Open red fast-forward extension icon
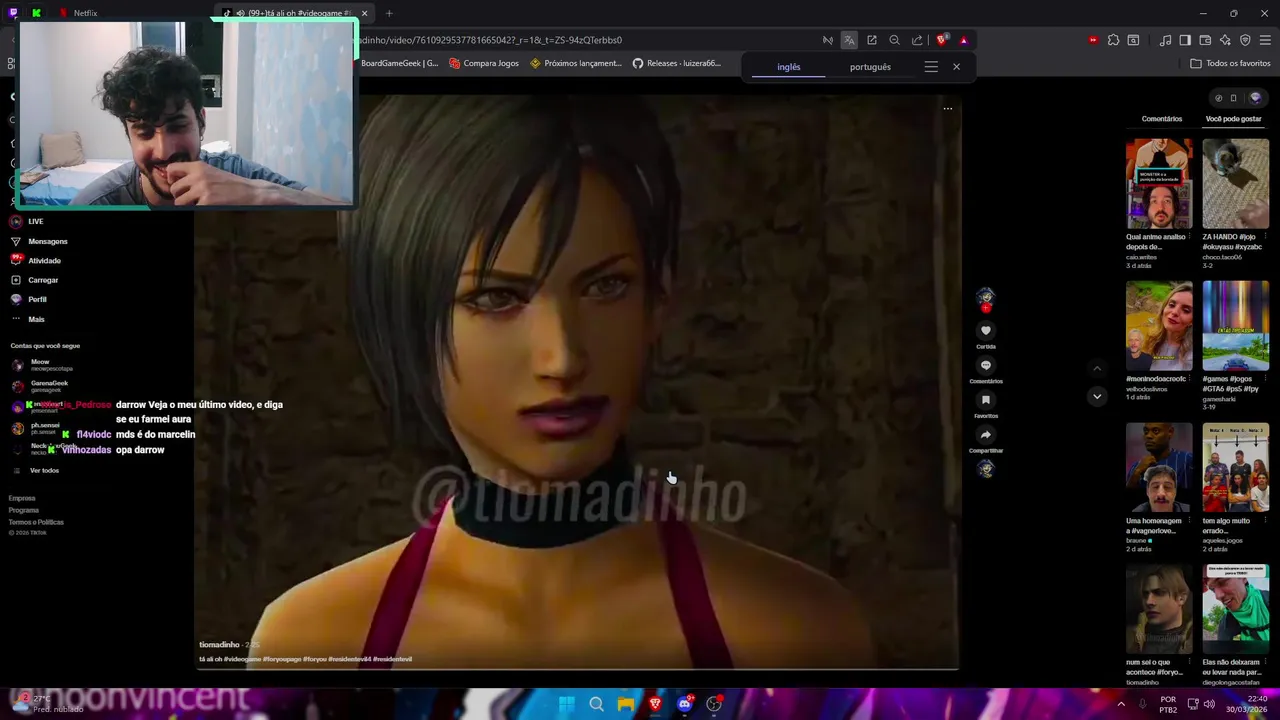 coord(1093,40)
